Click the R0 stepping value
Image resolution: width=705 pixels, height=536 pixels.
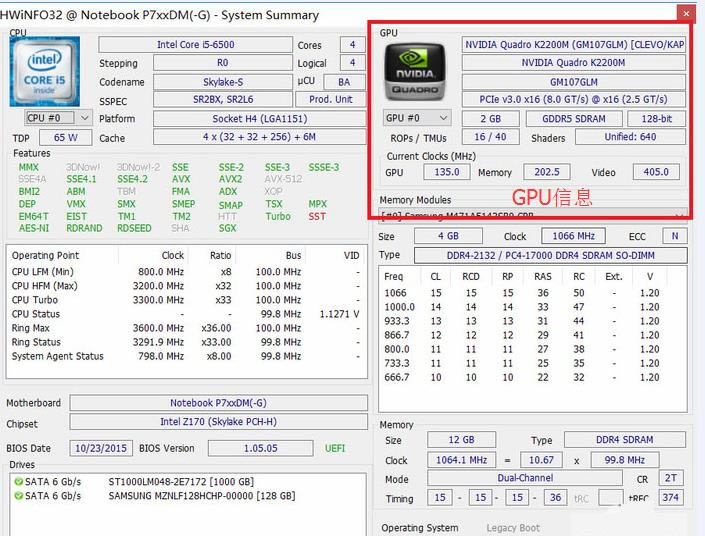(223, 63)
